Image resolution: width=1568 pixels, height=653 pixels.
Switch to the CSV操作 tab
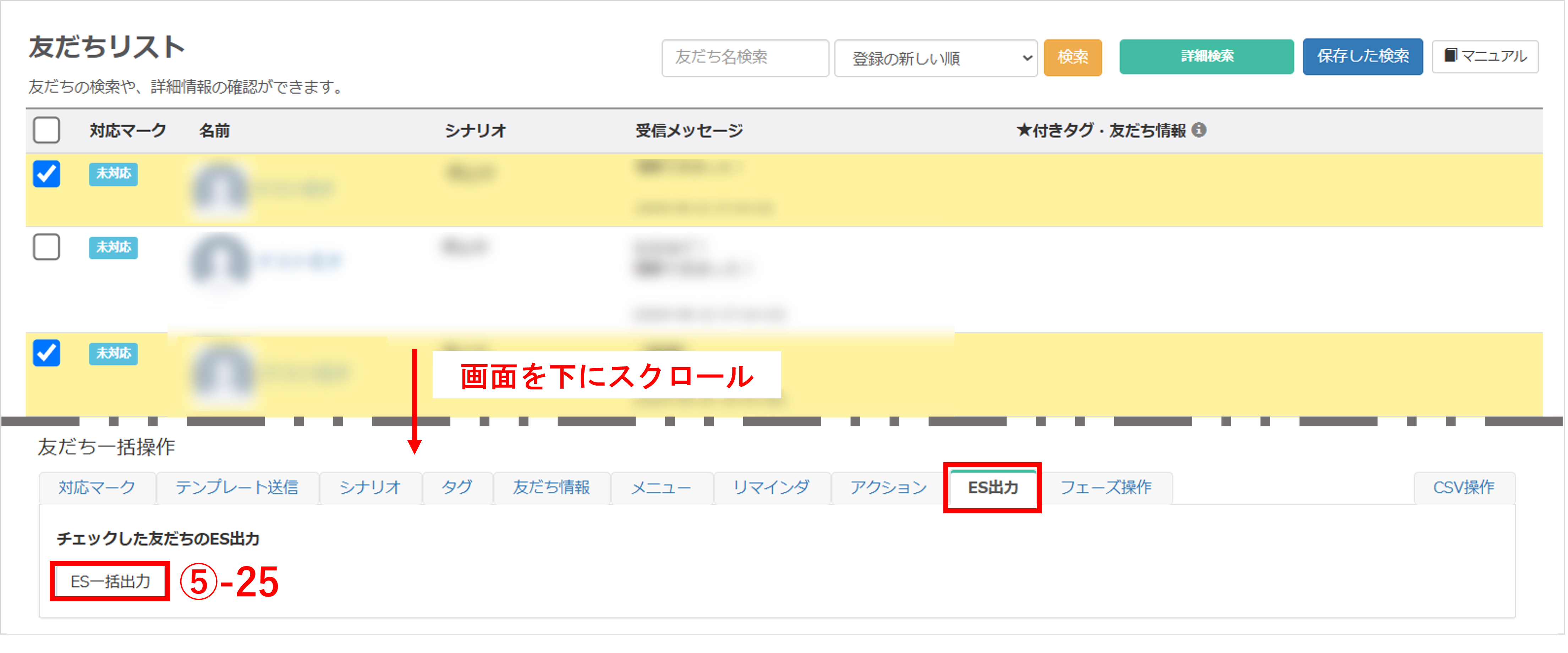pos(1463,487)
